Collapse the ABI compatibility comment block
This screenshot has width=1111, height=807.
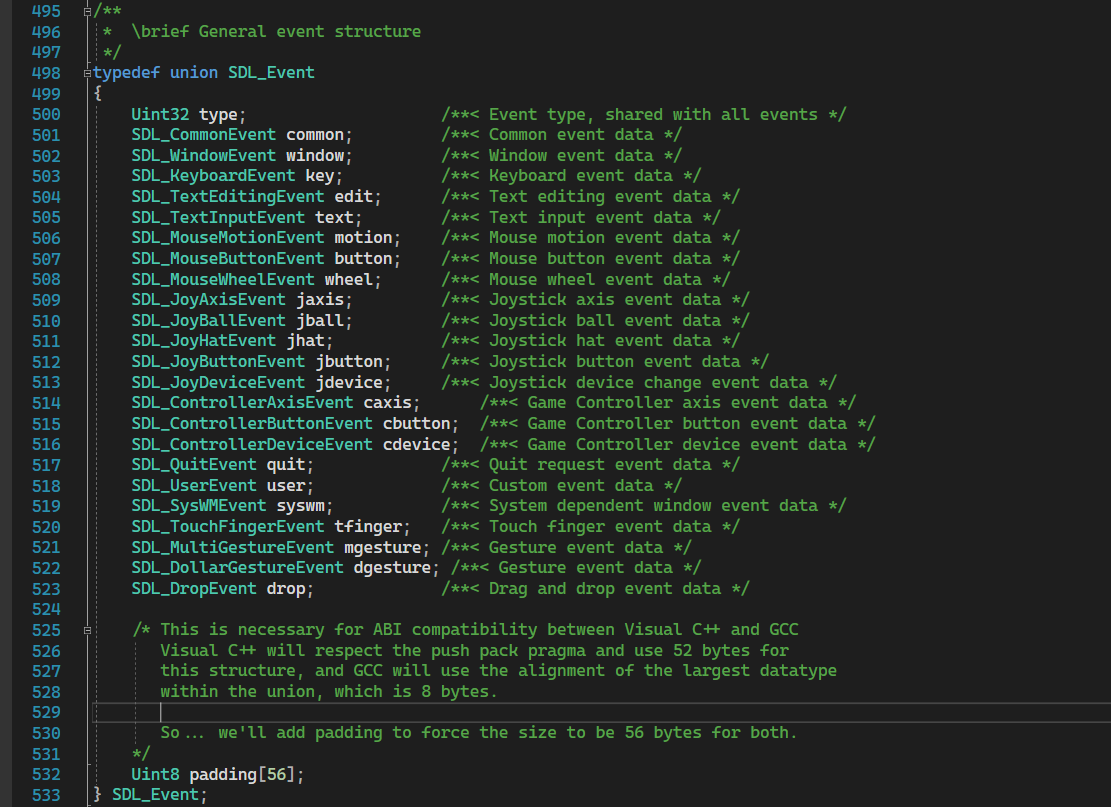click(x=88, y=630)
